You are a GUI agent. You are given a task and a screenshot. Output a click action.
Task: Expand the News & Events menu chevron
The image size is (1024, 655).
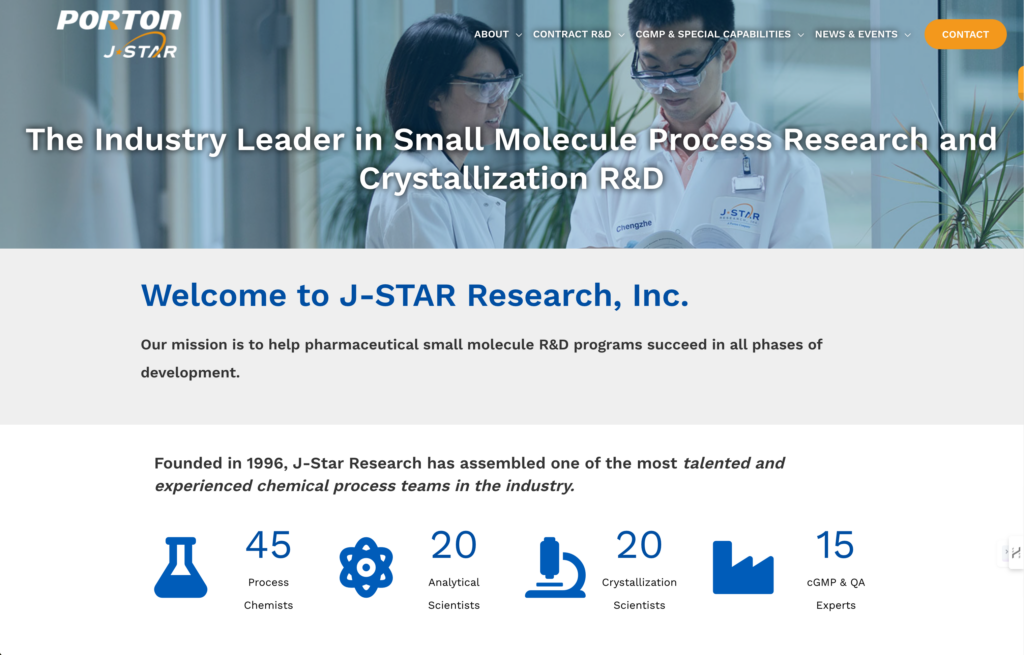(x=908, y=35)
